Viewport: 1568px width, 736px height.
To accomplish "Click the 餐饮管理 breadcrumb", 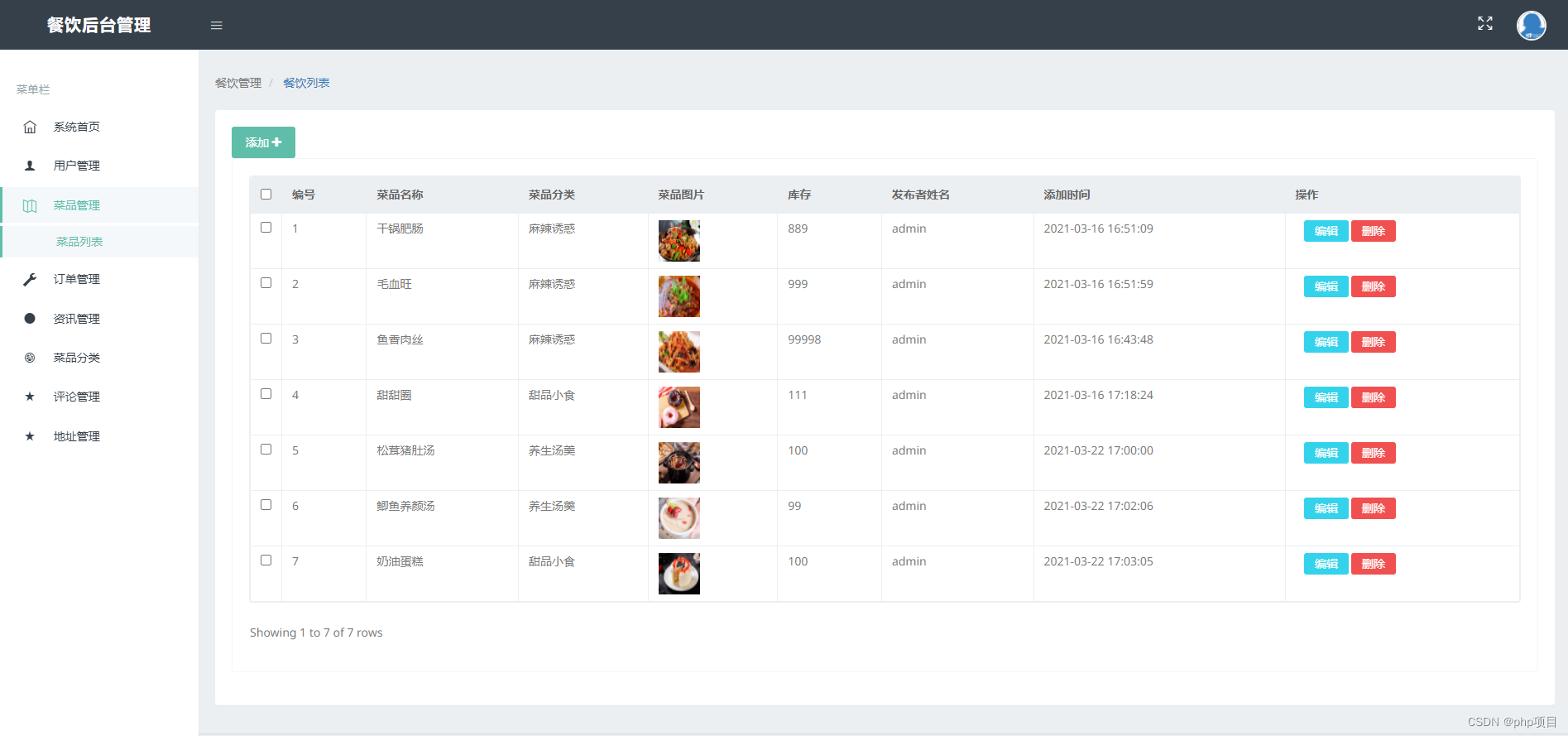I will click(238, 83).
